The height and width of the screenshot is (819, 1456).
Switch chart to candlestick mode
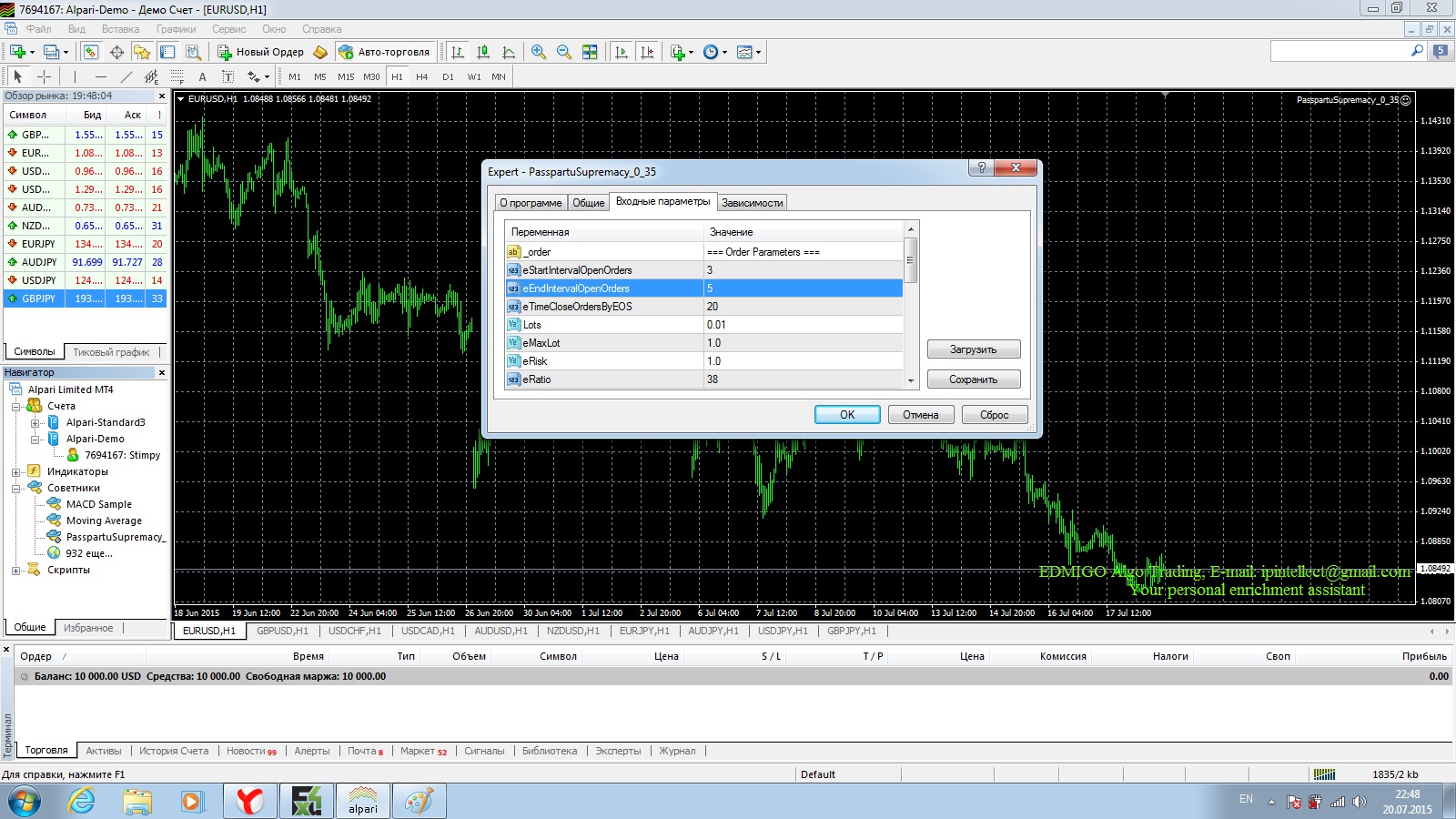[x=483, y=52]
